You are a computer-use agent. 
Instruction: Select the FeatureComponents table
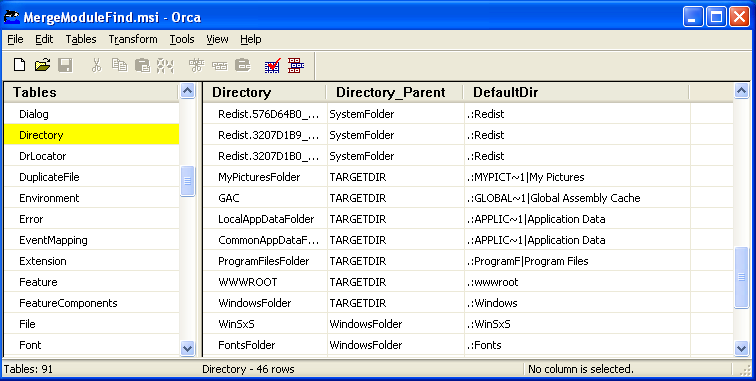point(92,303)
